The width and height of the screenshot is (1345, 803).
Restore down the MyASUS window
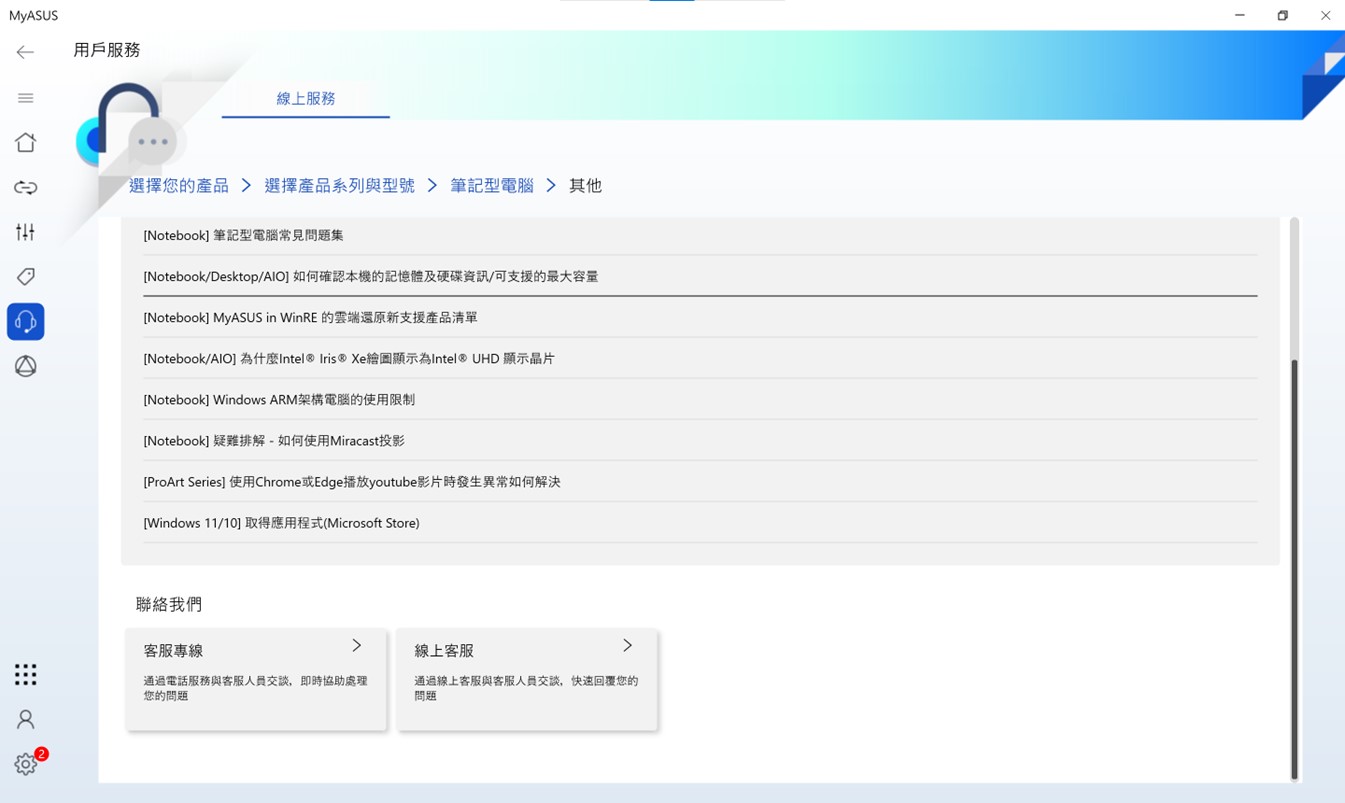pos(1283,15)
